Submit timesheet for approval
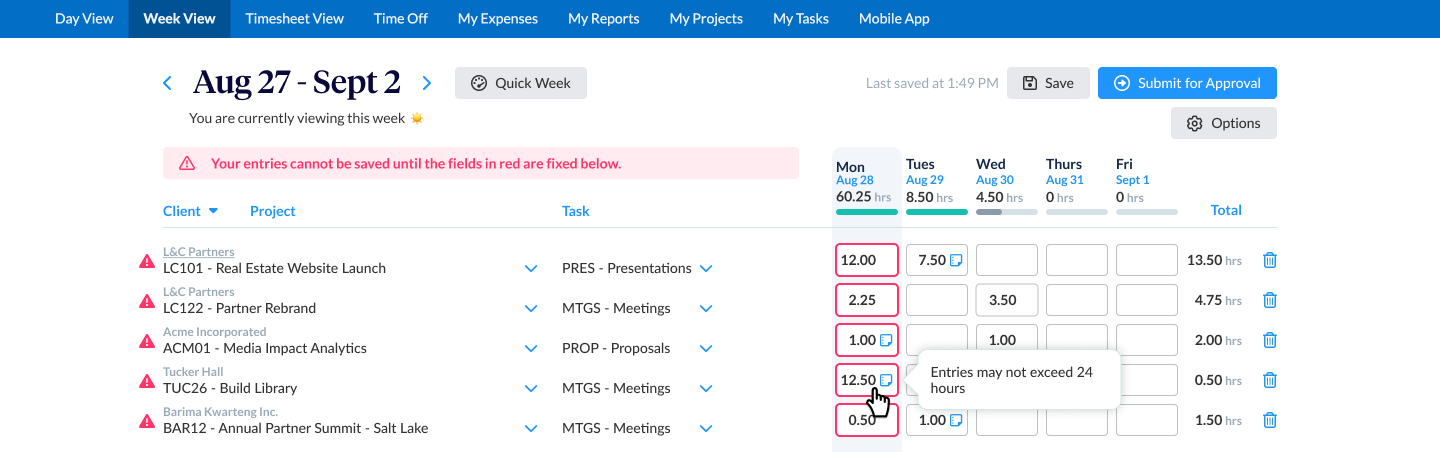1440x452 pixels. pos(1187,83)
